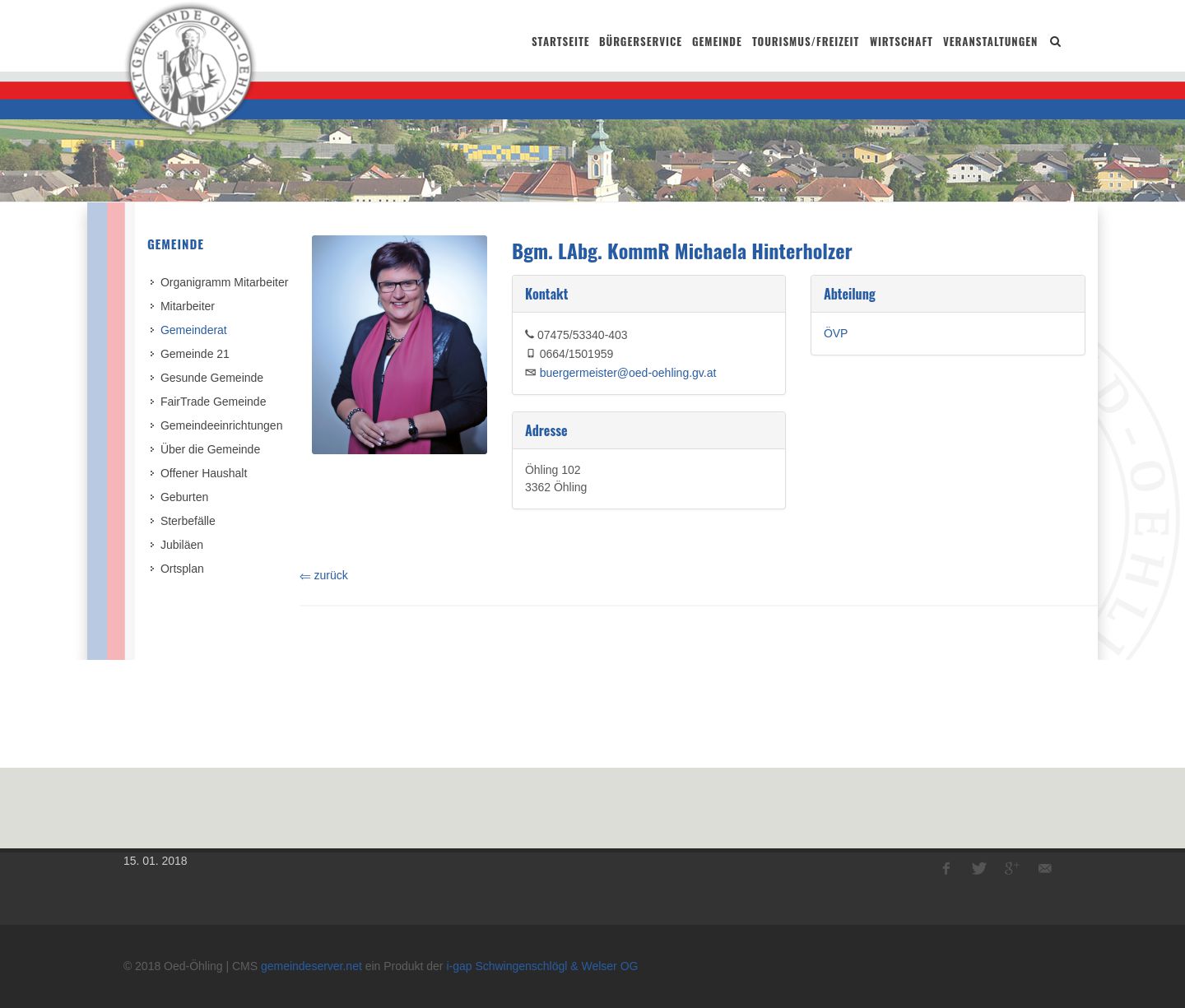Go back via the zurück link
Viewport: 1185px width, 1008px height.
[324, 575]
